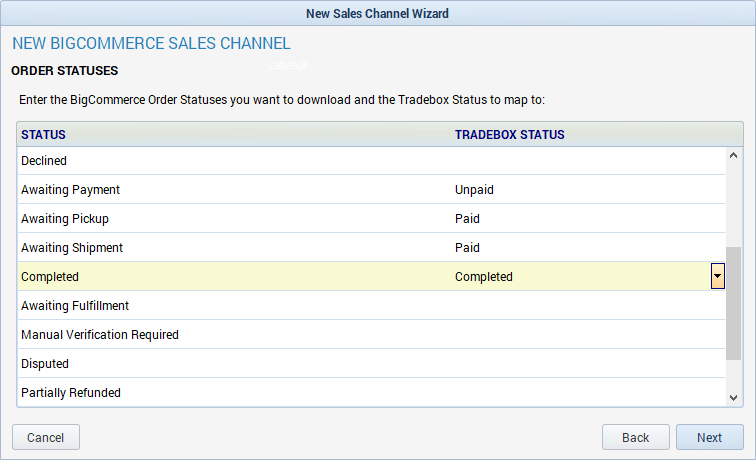Click the scroll down arrow of the status list

[x=733, y=398]
